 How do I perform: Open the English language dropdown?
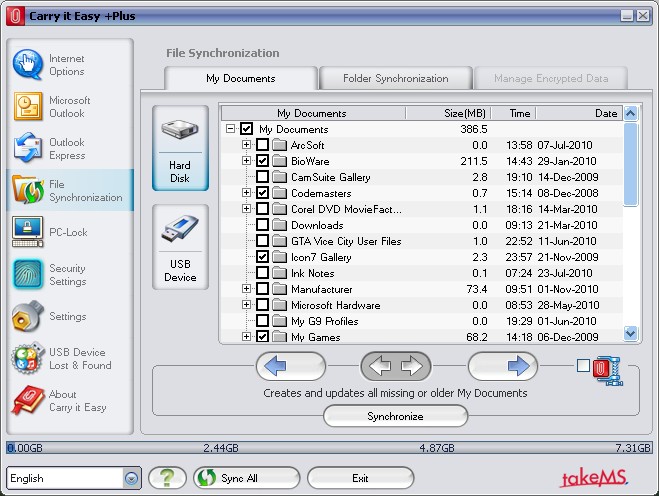[x=131, y=478]
